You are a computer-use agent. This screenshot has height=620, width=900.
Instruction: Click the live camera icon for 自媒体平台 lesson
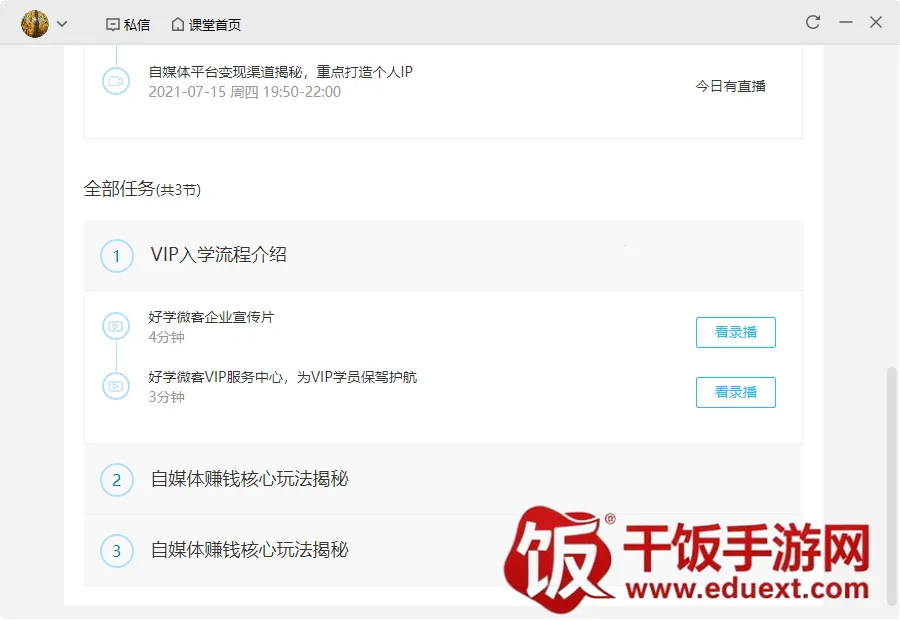point(116,81)
